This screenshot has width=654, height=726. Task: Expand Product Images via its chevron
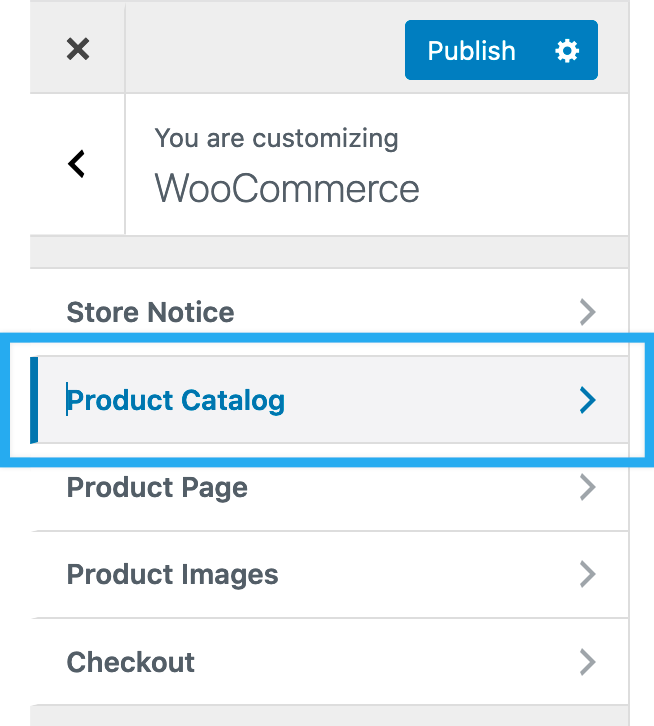pyautogui.click(x=588, y=574)
